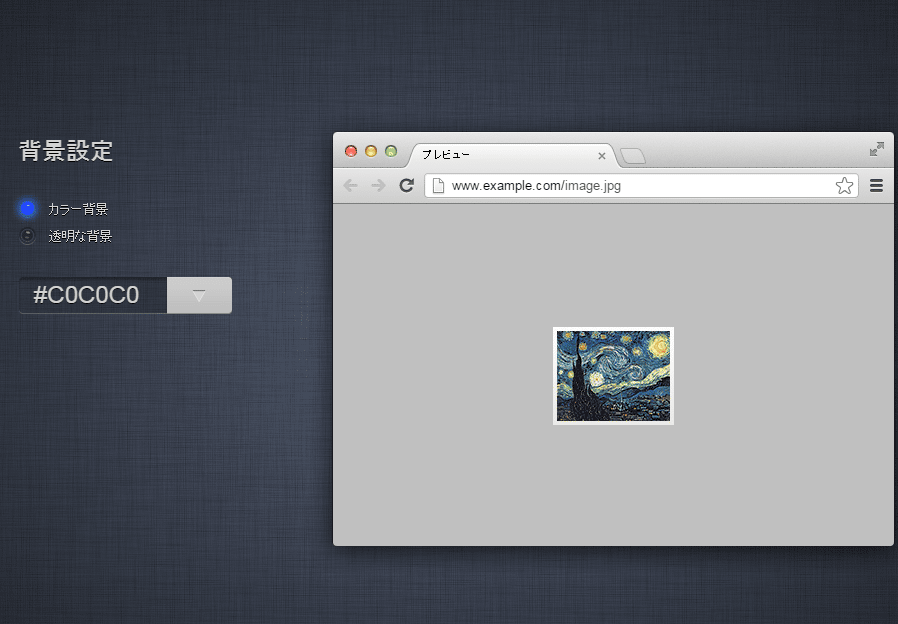Select the プレビュー tab

click(513, 155)
